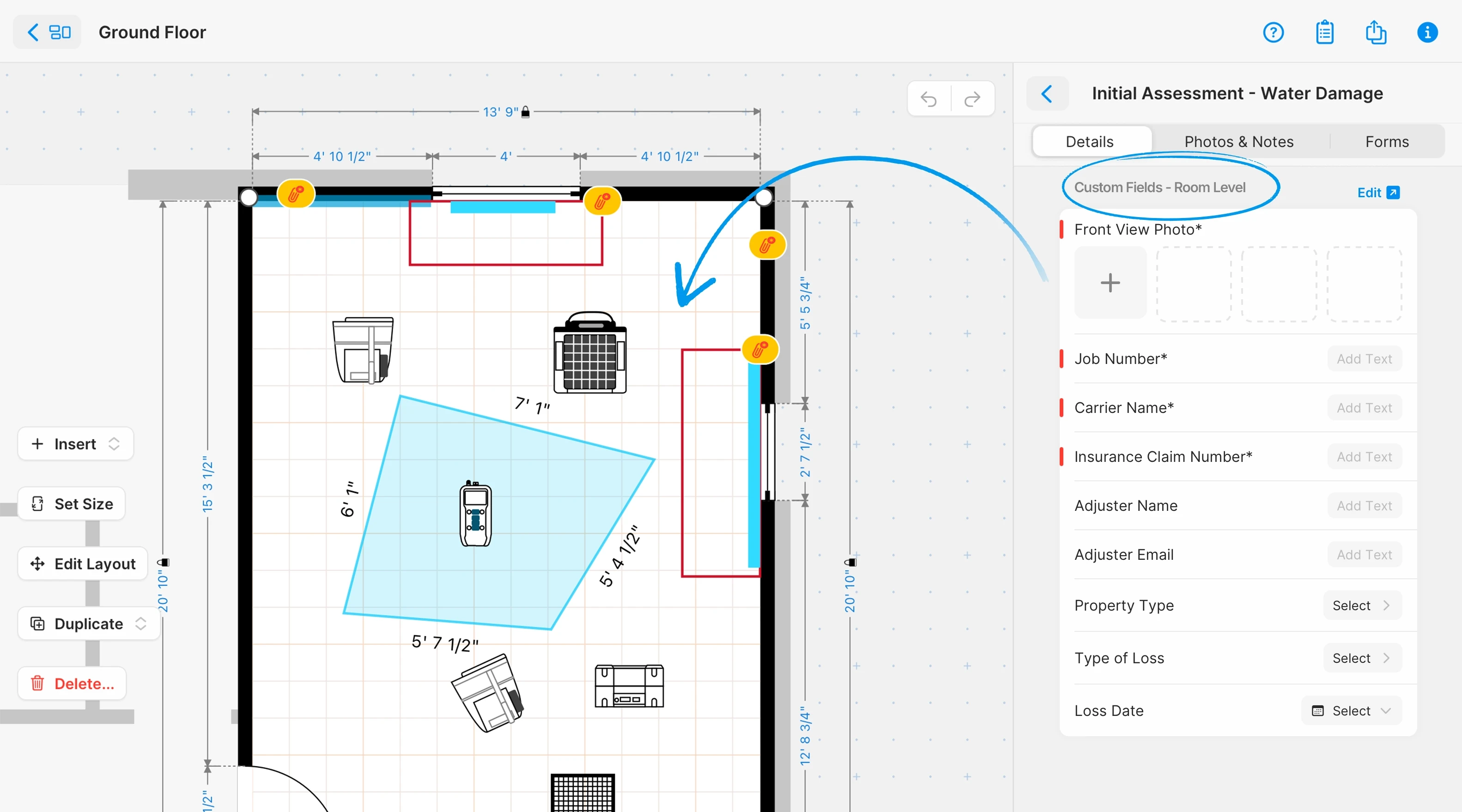The height and width of the screenshot is (812, 1462).
Task: Switch to the Forms tab
Action: tap(1387, 141)
